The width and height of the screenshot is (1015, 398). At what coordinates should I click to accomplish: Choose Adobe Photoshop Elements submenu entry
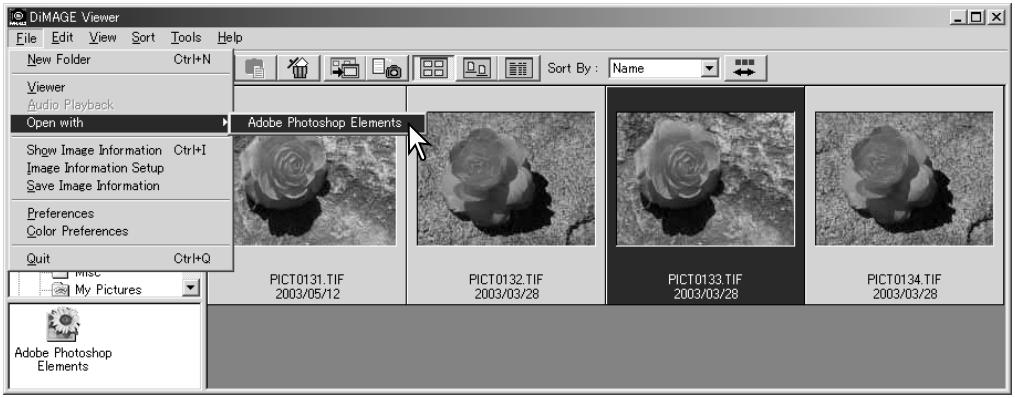(327, 122)
